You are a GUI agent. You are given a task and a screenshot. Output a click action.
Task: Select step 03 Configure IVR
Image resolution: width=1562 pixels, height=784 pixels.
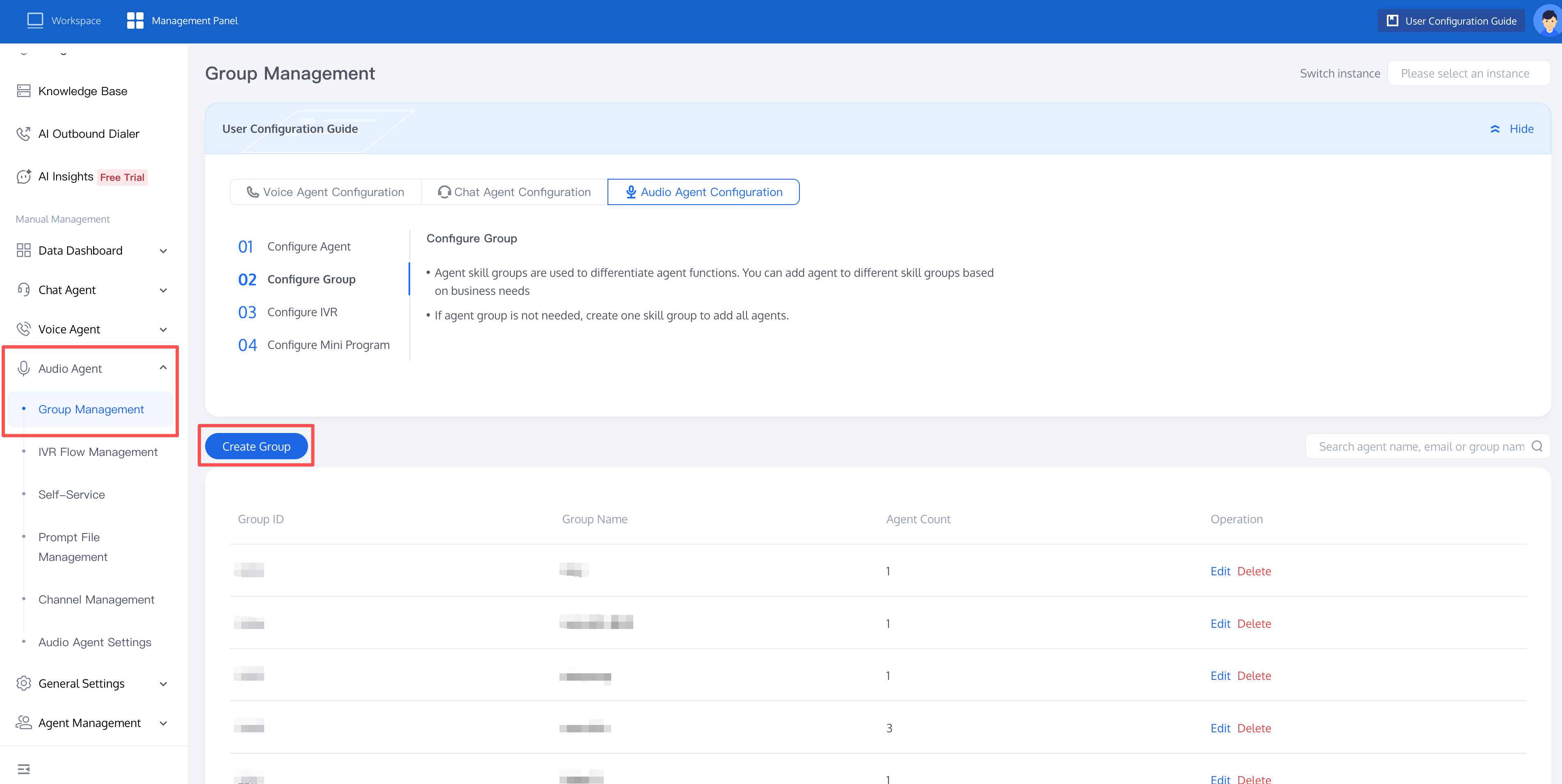point(288,312)
